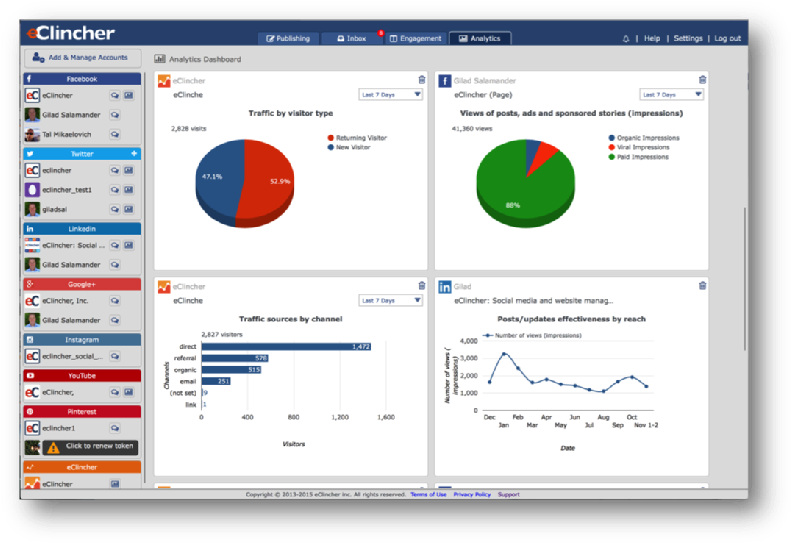The height and width of the screenshot is (543, 791).
Task: Remove the LinkedIn reach widget via trash icon
Action: pyautogui.click(x=702, y=285)
